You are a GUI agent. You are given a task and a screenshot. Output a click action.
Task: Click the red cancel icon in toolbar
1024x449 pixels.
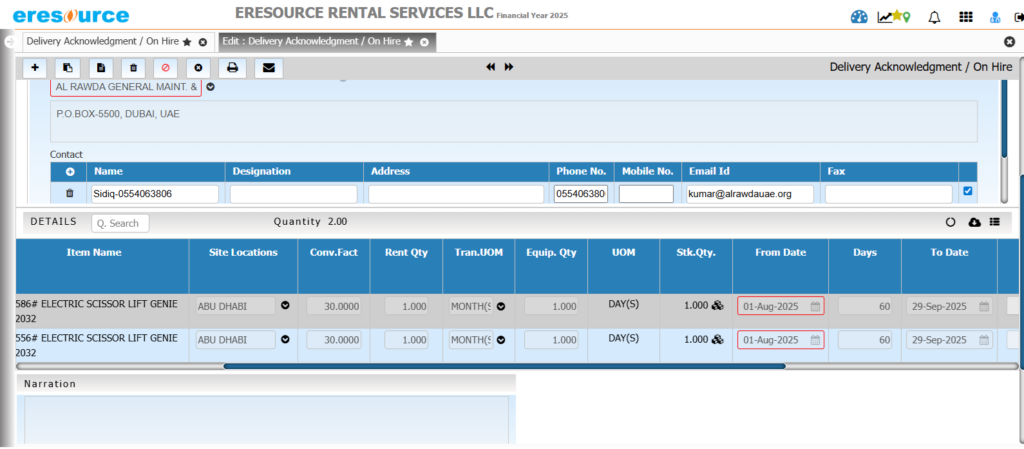166,68
